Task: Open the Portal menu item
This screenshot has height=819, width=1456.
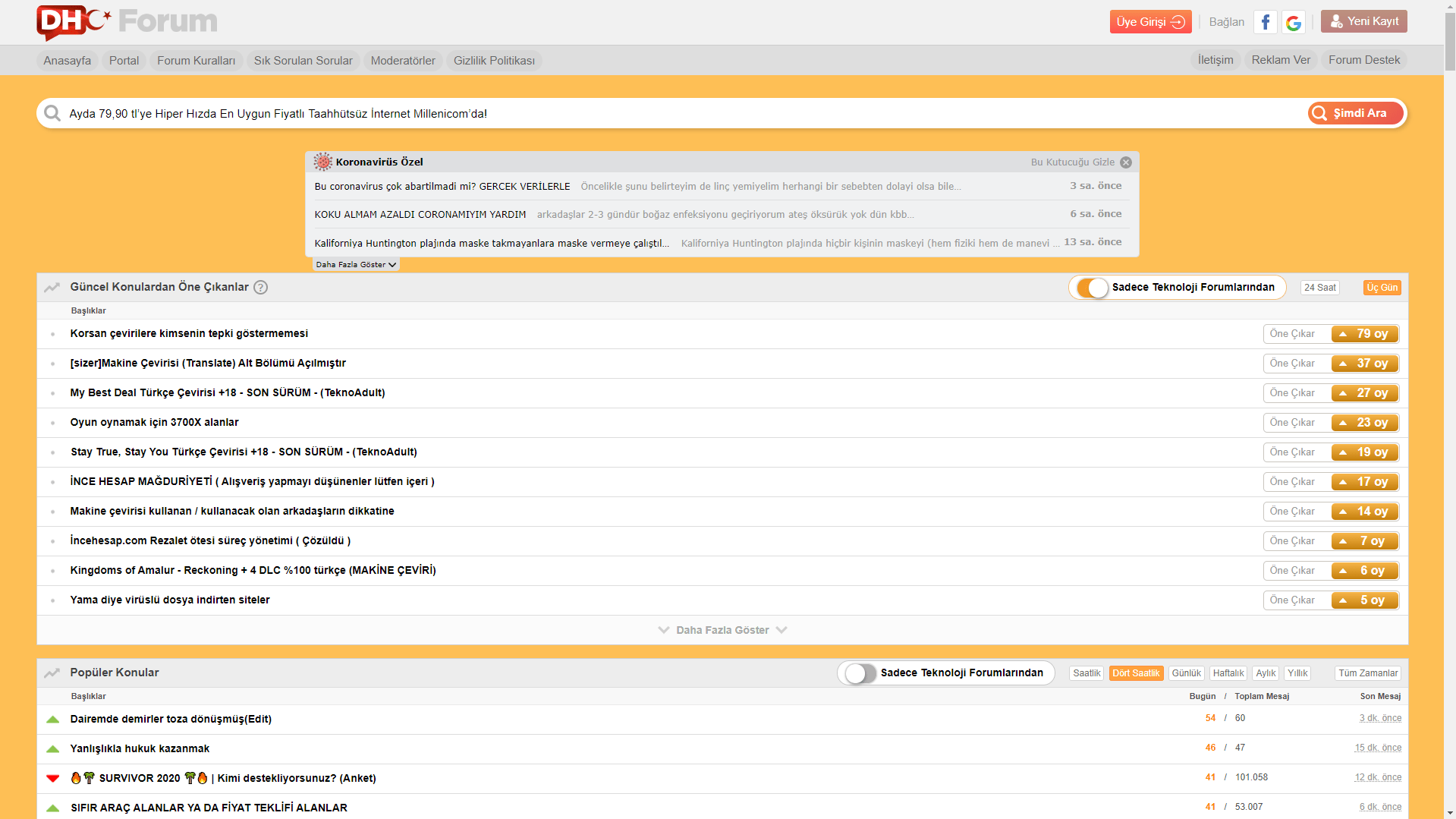Action: tap(124, 61)
